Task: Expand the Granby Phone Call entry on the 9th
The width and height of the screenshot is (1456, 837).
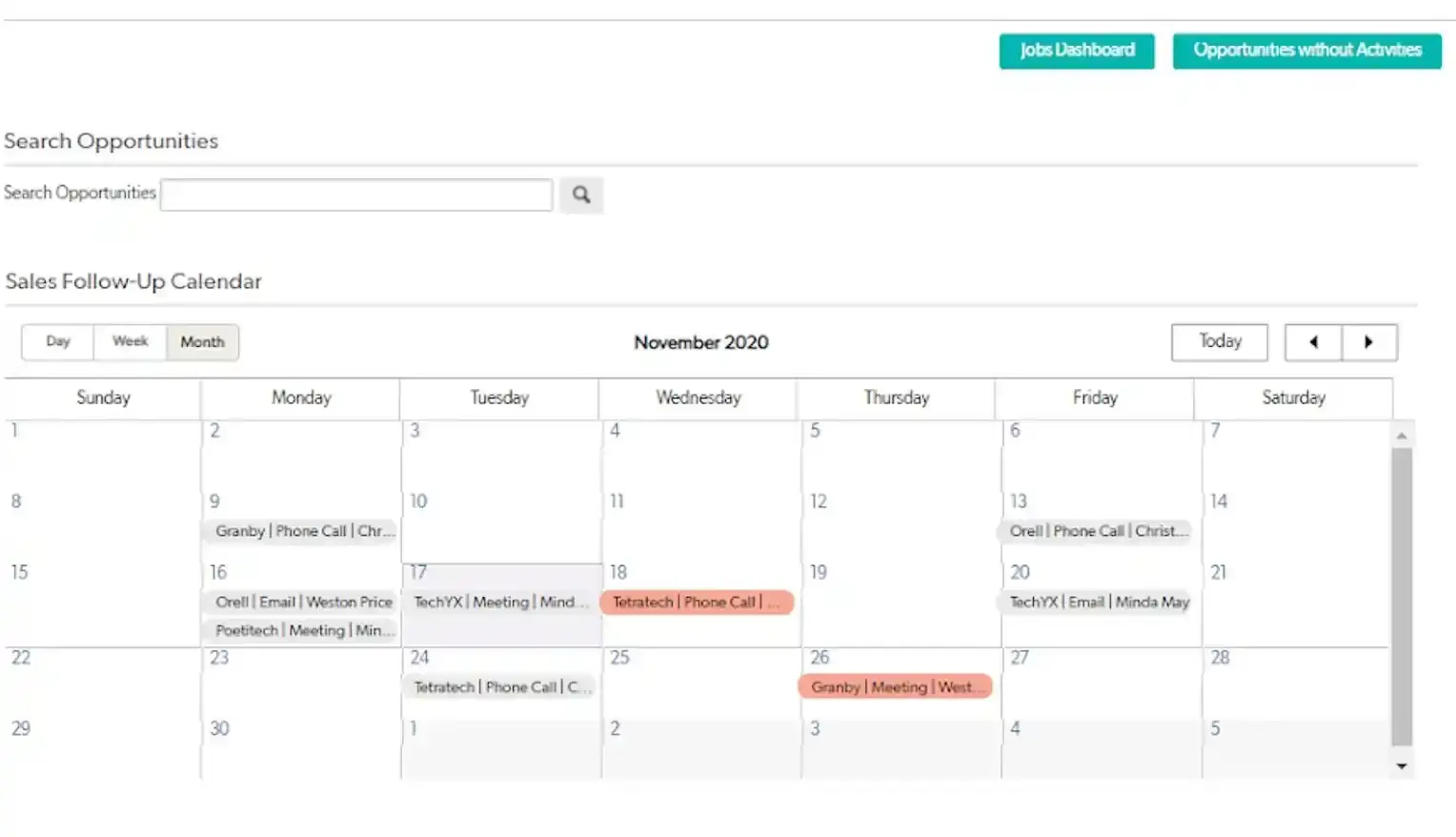Action: tap(299, 531)
